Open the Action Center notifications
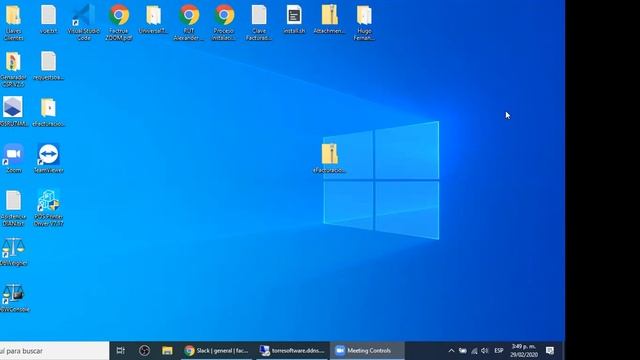The height and width of the screenshot is (360, 640). point(550,351)
